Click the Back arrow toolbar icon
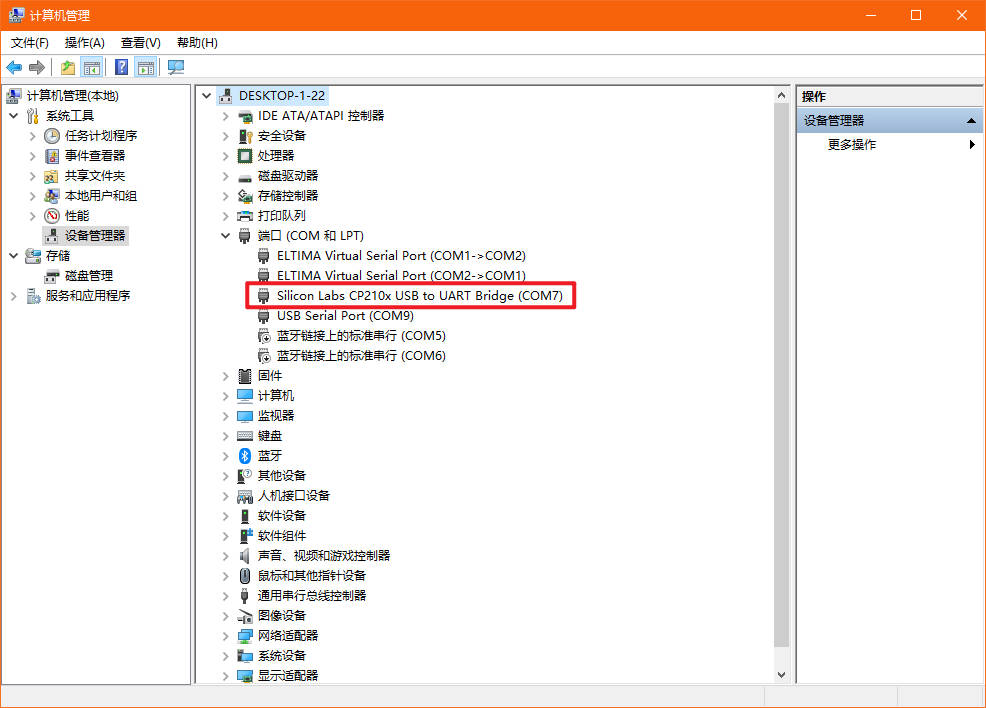The width and height of the screenshot is (986, 708). coord(14,67)
